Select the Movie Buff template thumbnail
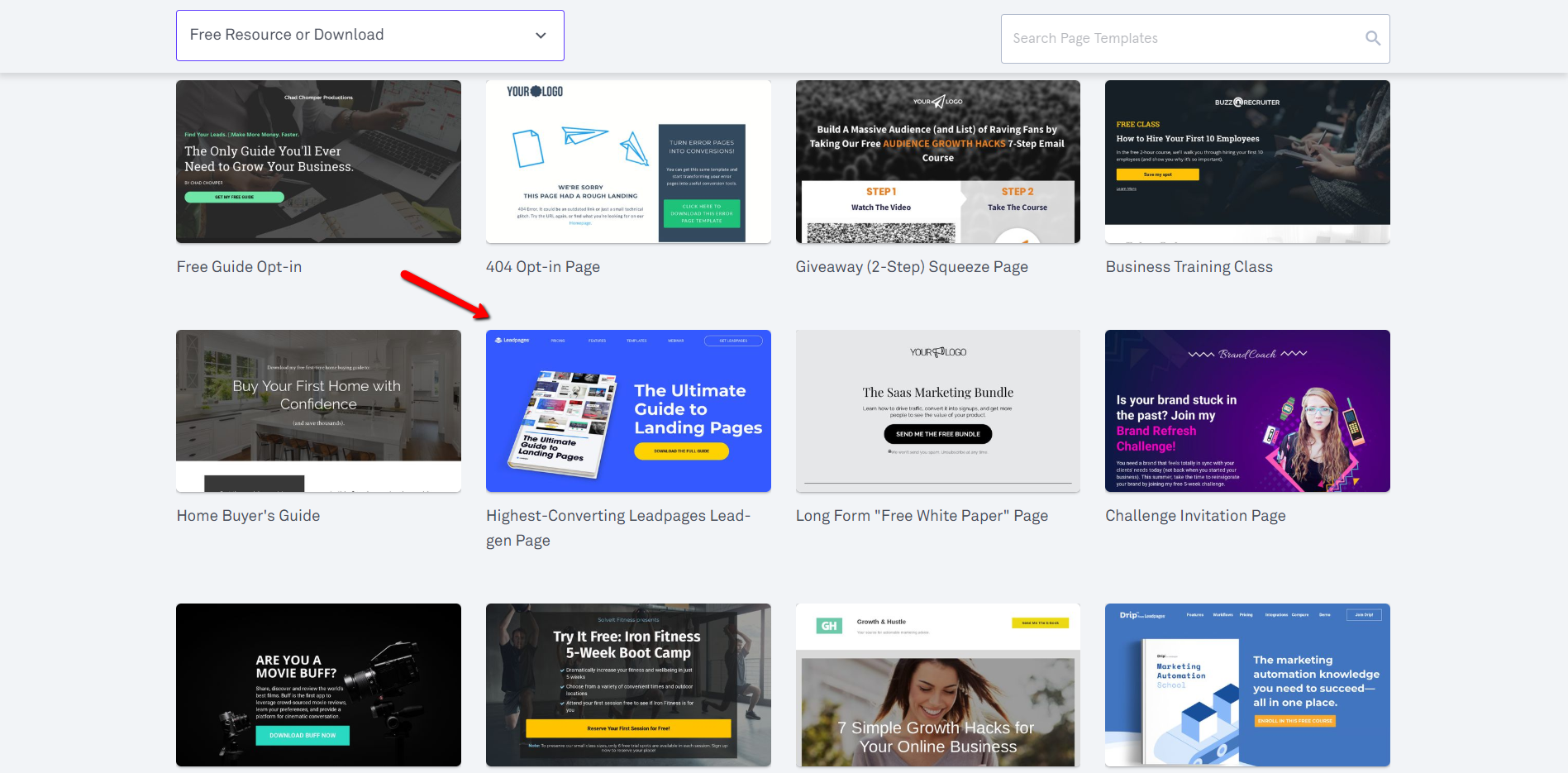The image size is (1568, 773). pyautogui.click(x=318, y=685)
